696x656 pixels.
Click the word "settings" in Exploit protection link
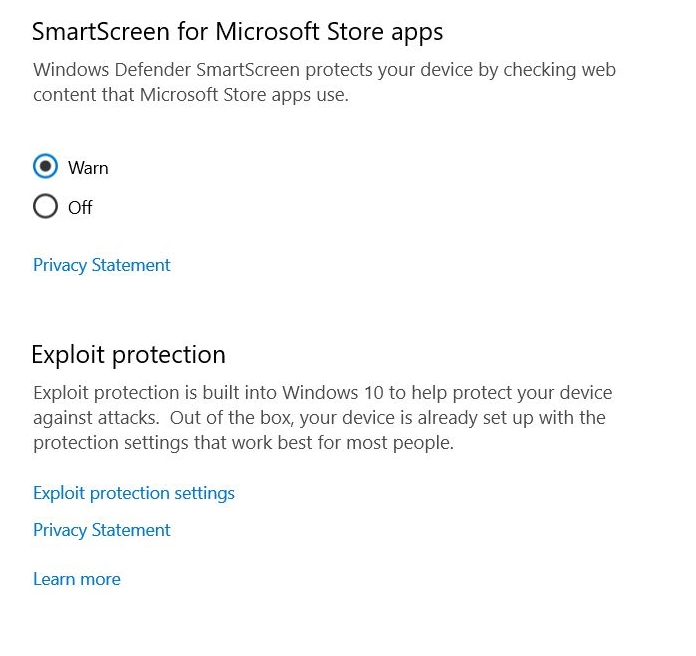[203, 493]
